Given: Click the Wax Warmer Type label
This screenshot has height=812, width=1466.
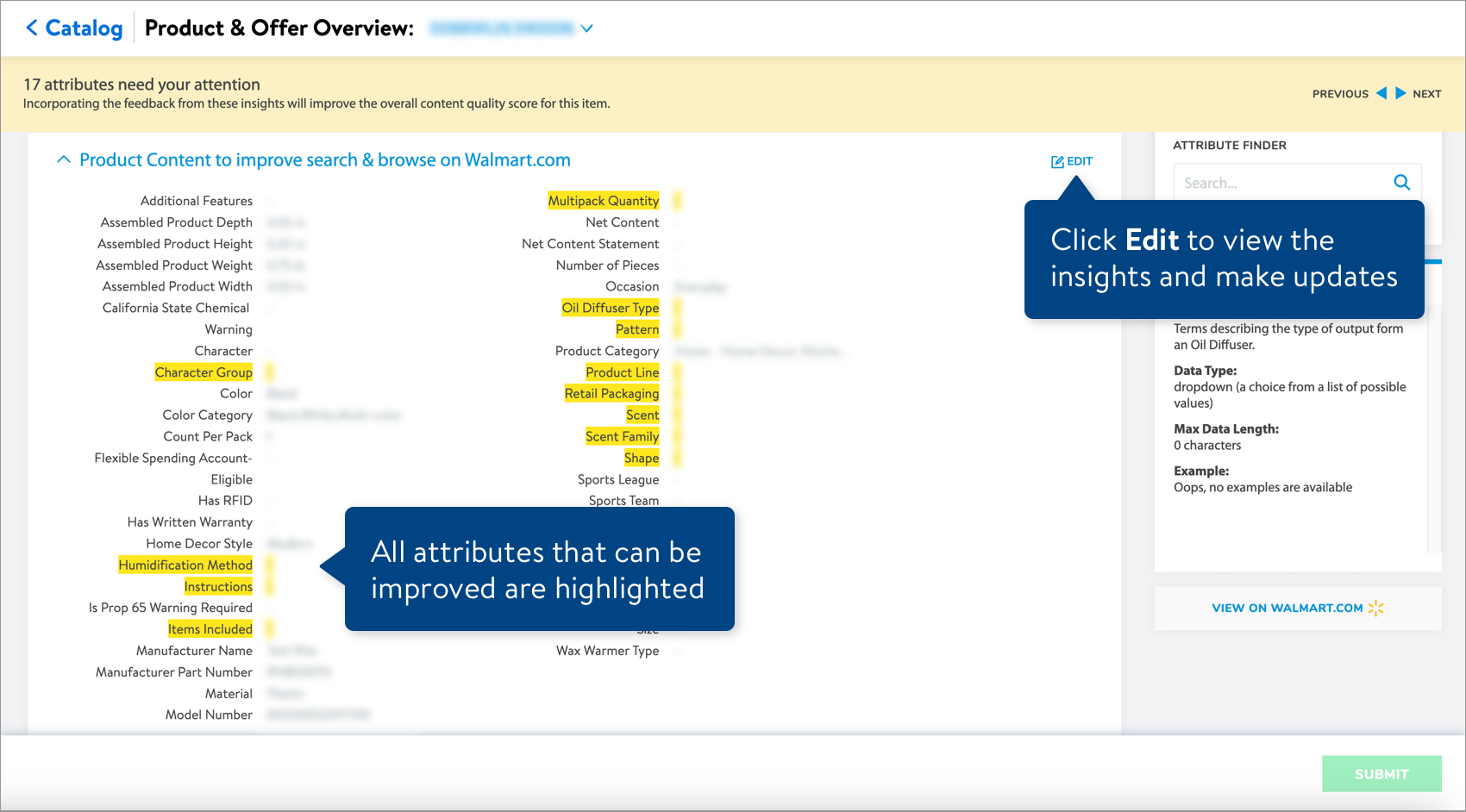Looking at the screenshot, I should 607,651.
